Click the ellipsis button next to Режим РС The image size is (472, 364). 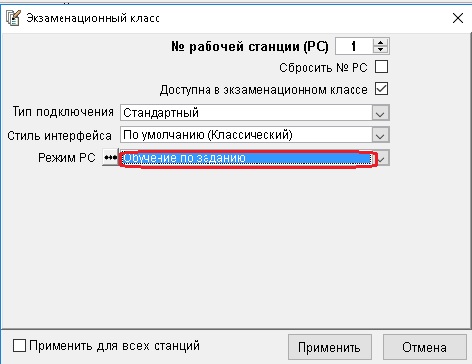tap(110, 157)
